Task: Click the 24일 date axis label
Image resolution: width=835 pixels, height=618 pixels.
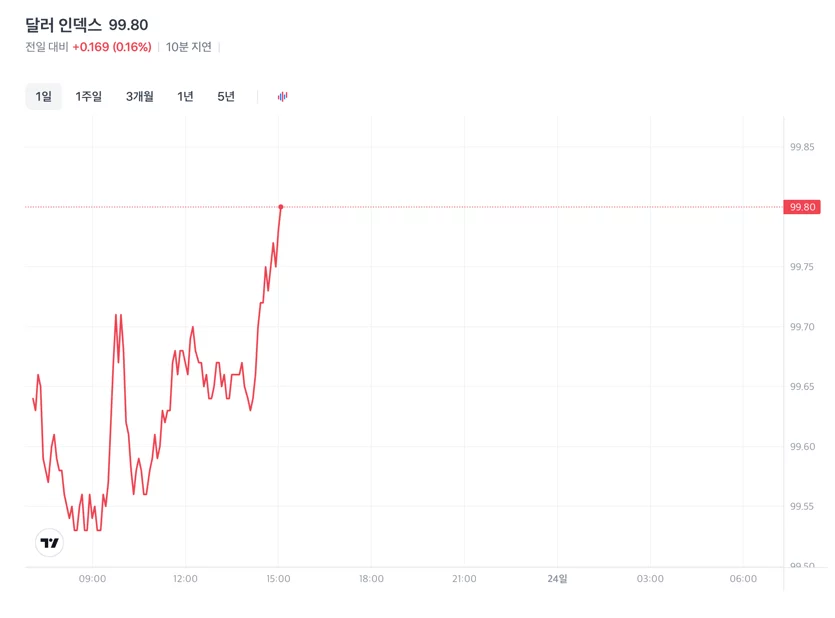Action: coord(557,579)
